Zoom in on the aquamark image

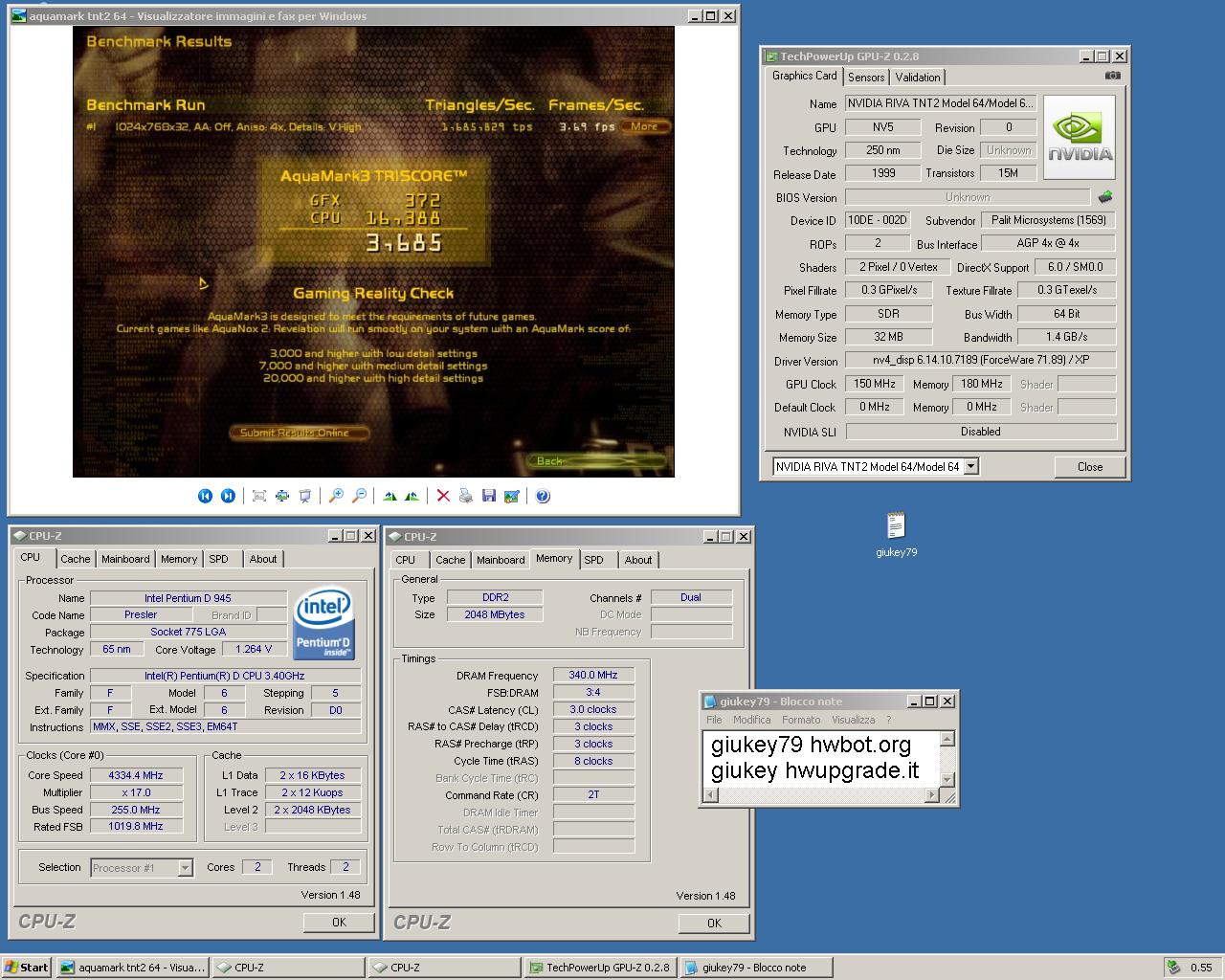tap(336, 496)
